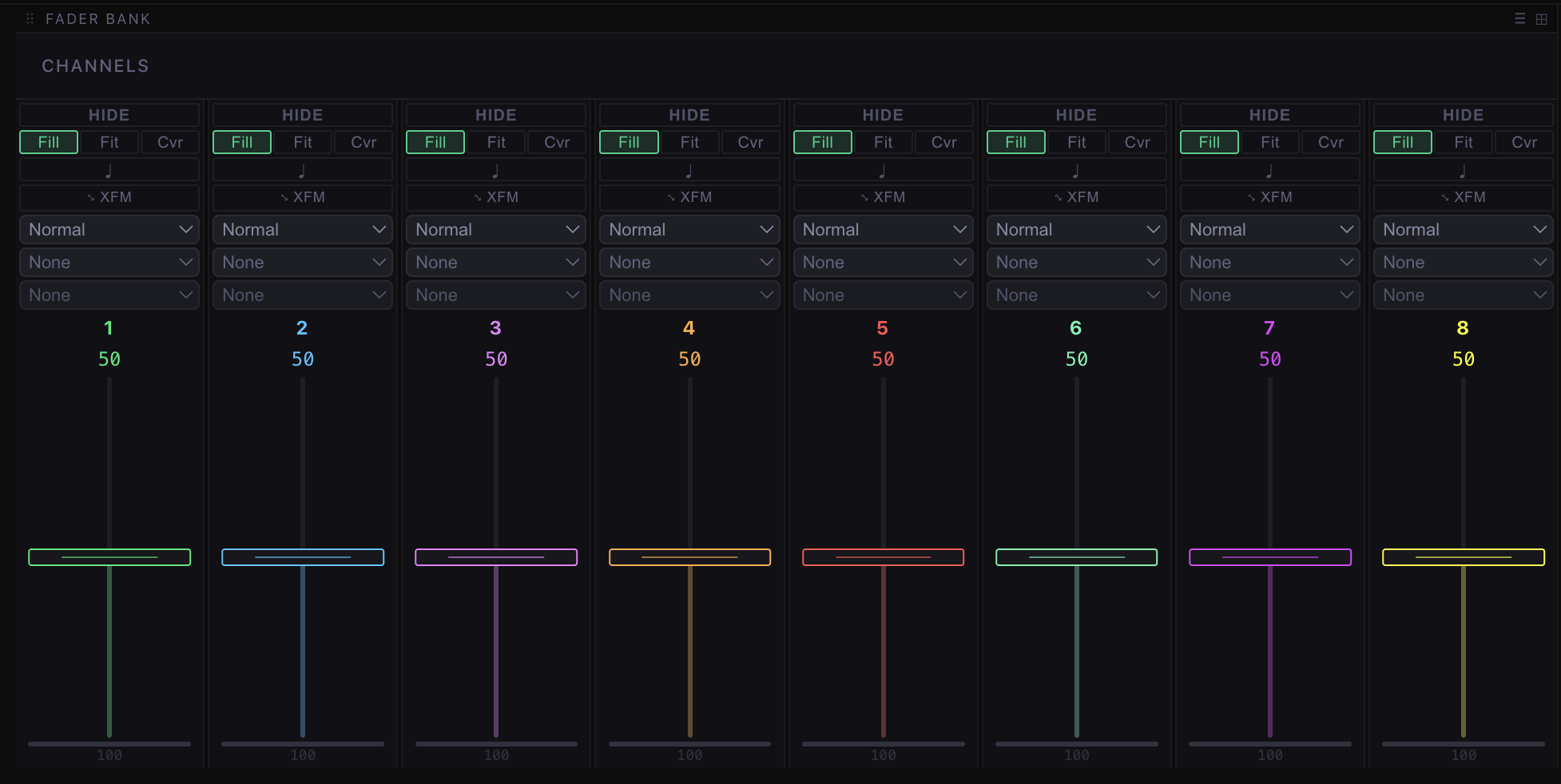Click the note icon button in channel 6

point(1076,170)
